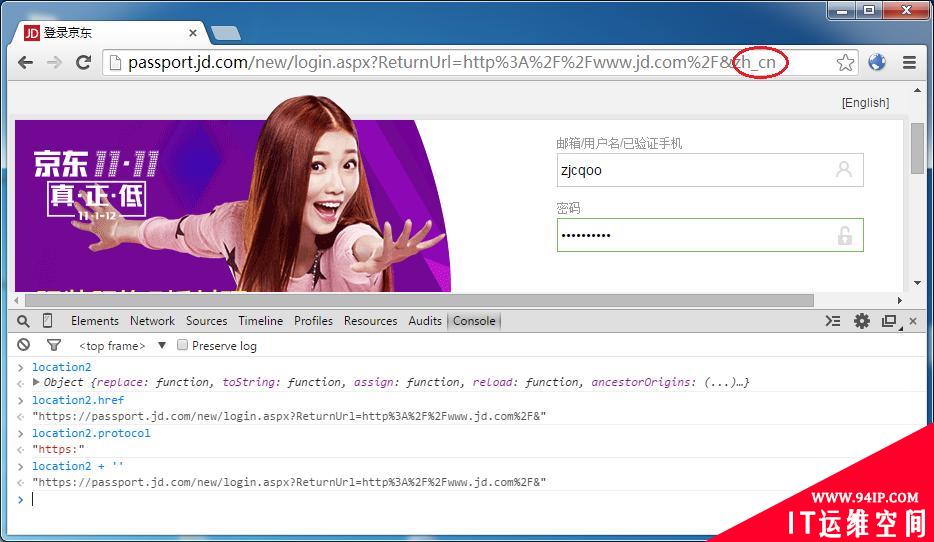Open the Network panel tab
Image resolution: width=934 pixels, height=542 pixels.
click(152, 320)
